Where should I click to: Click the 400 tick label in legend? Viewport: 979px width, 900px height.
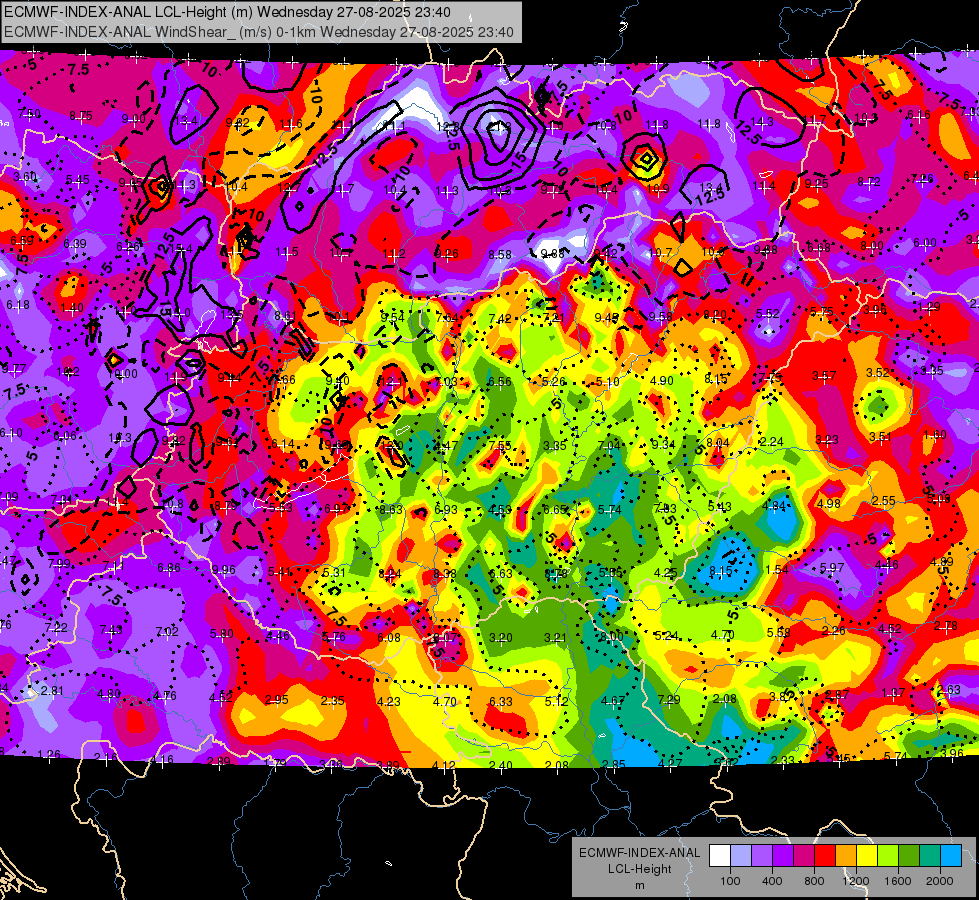coord(772,881)
